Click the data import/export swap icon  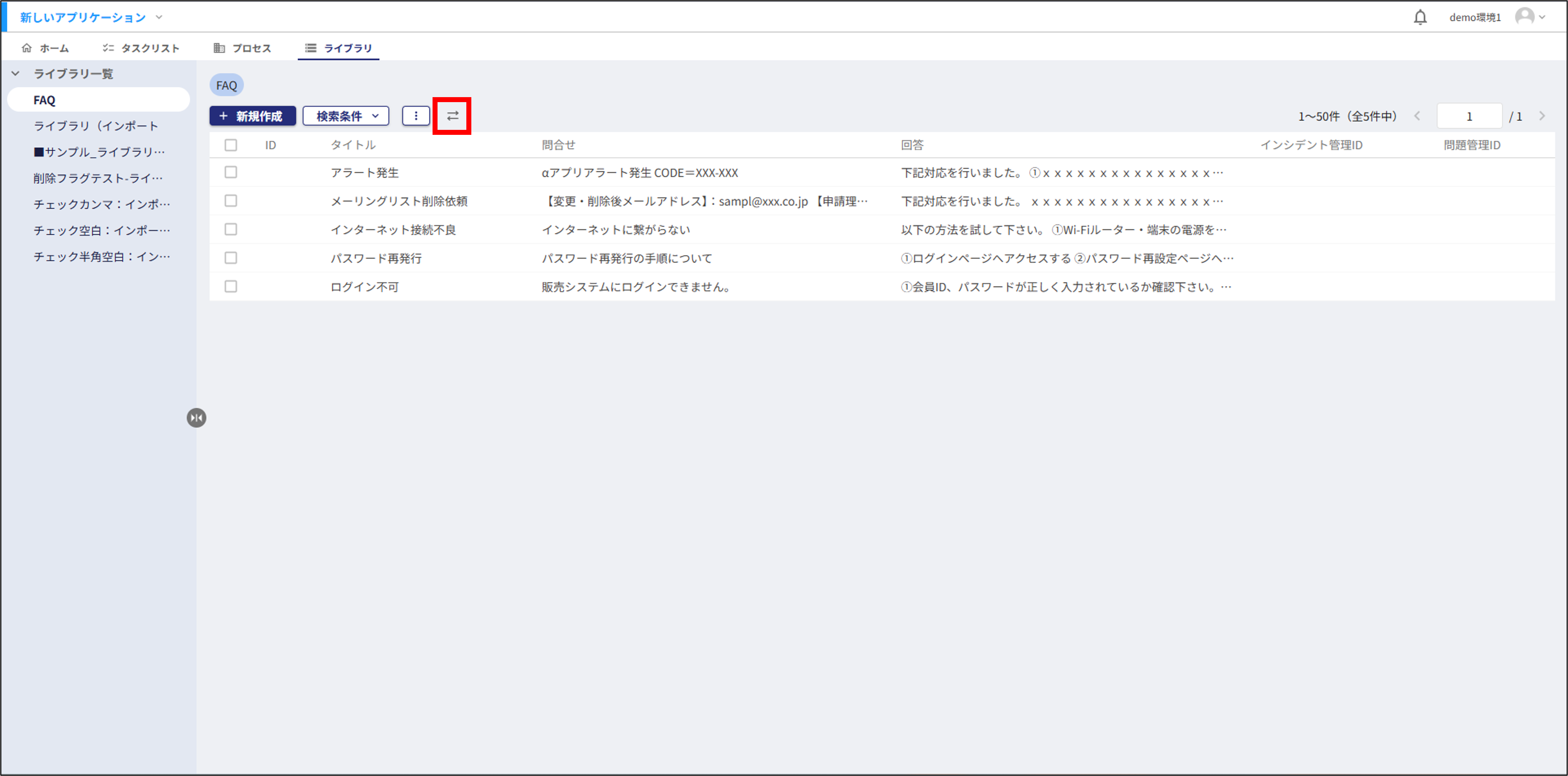pos(452,115)
